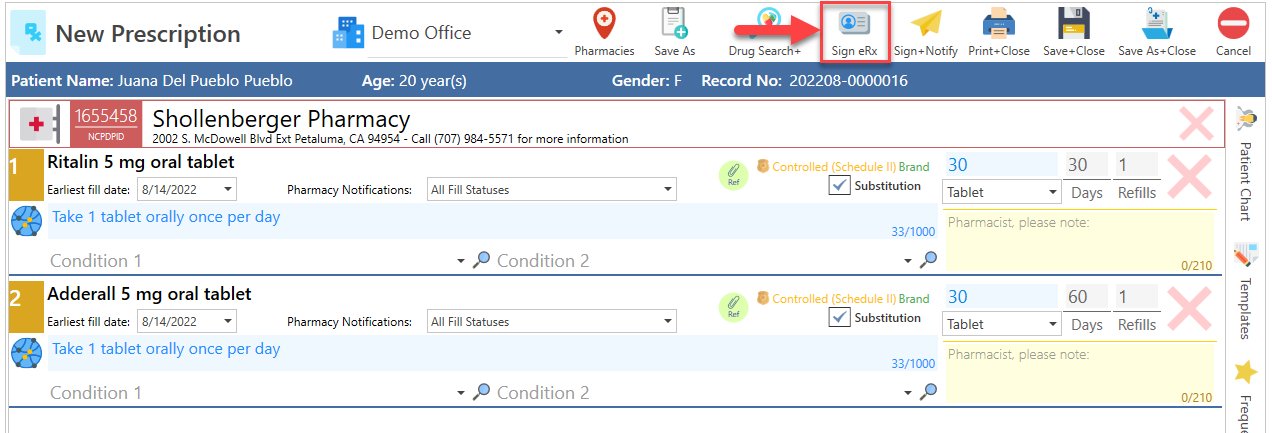Screen dimensions: 1272x433
Task: Click the Demo Office building icon
Action: point(348,33)
